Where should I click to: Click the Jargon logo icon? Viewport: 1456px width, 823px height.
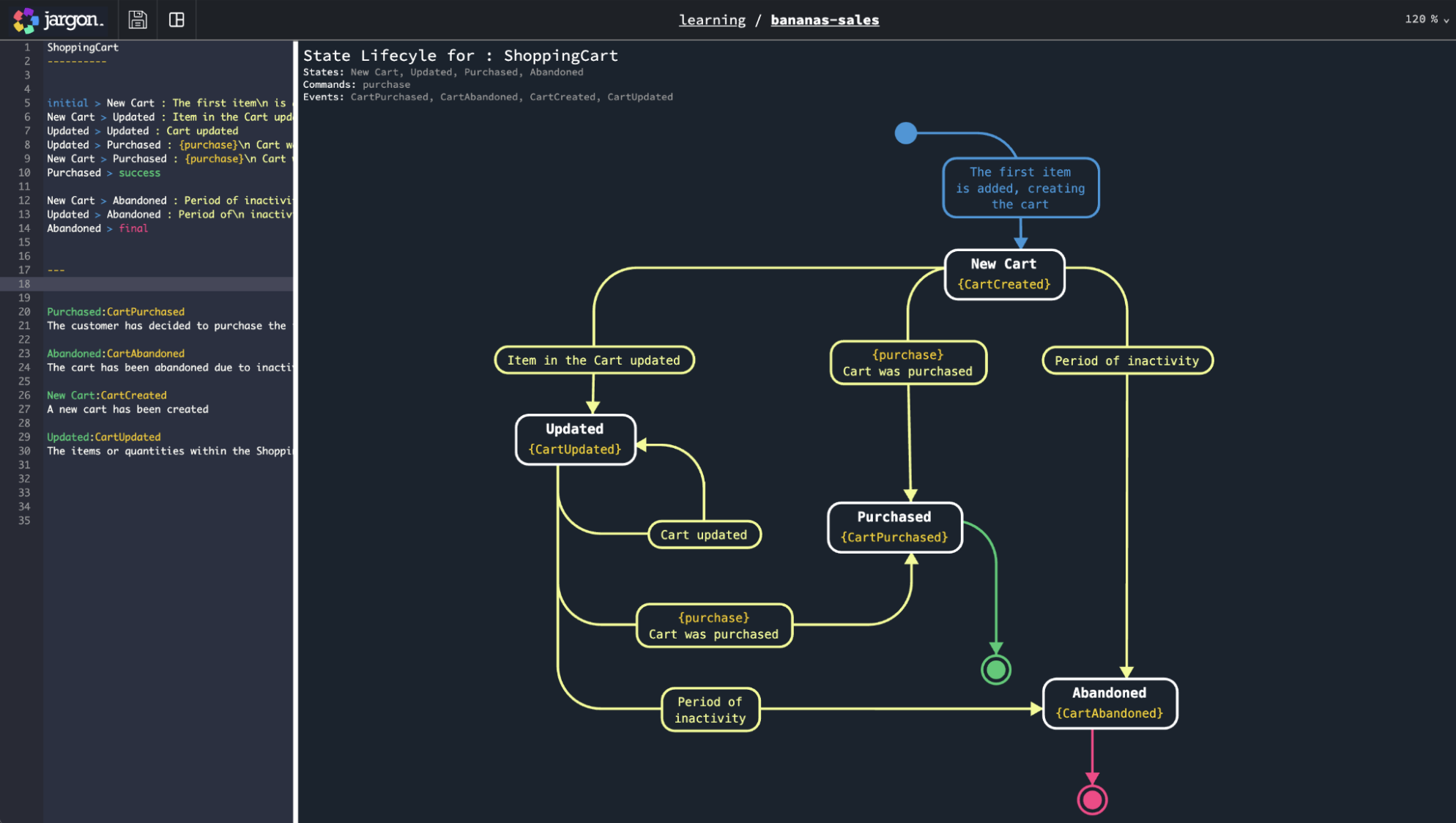(x=23, y=20)
